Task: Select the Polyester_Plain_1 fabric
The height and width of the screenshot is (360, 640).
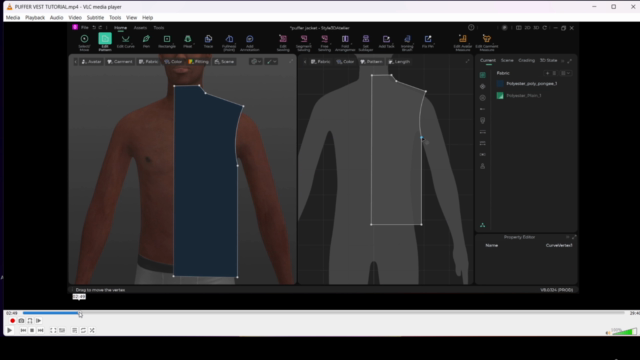Action: (x=524, y=96)
